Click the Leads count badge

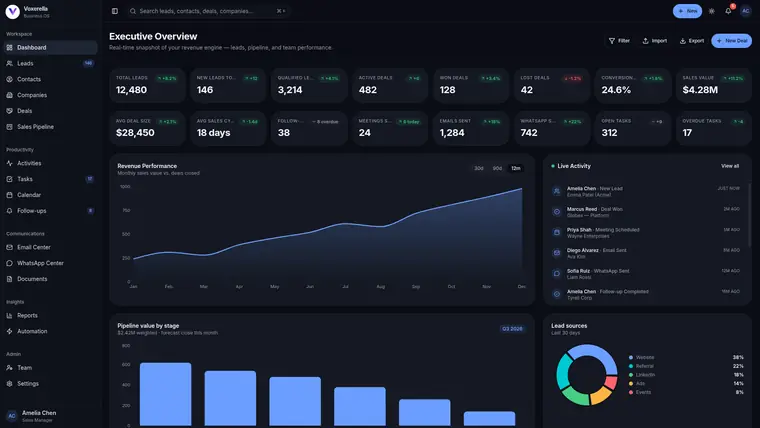coord(88,63)
